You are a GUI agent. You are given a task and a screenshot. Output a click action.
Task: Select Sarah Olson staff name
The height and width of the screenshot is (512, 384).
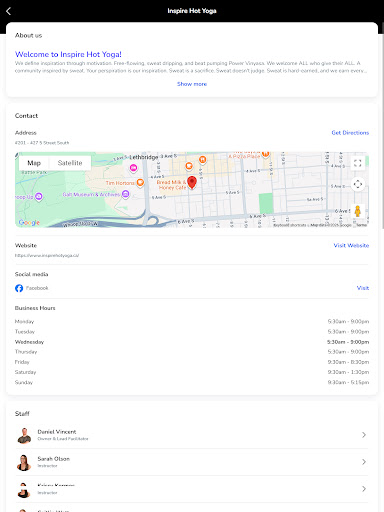[x=54, y=459]
